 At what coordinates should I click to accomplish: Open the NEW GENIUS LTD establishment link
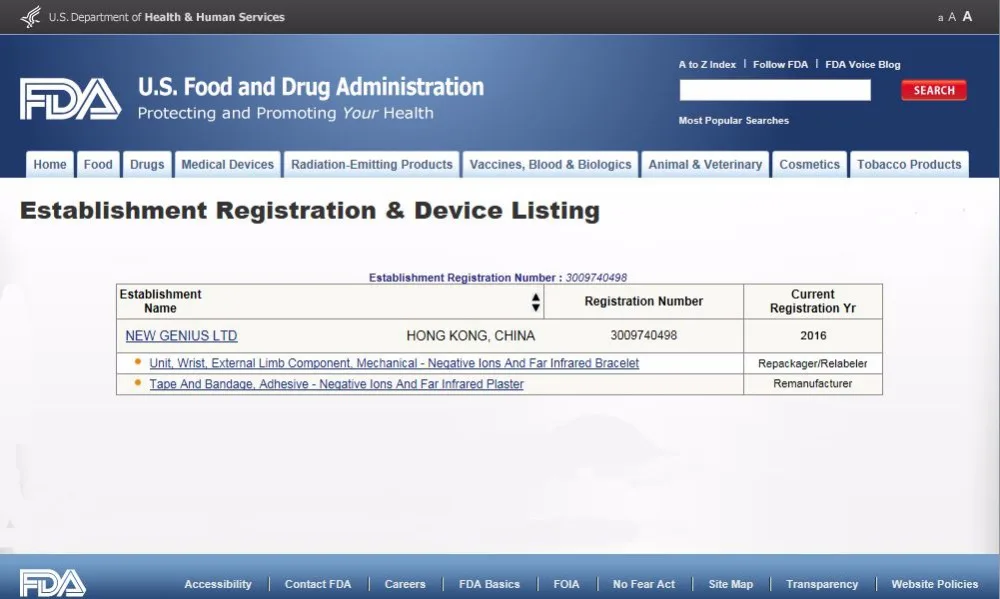coord(181,336)
